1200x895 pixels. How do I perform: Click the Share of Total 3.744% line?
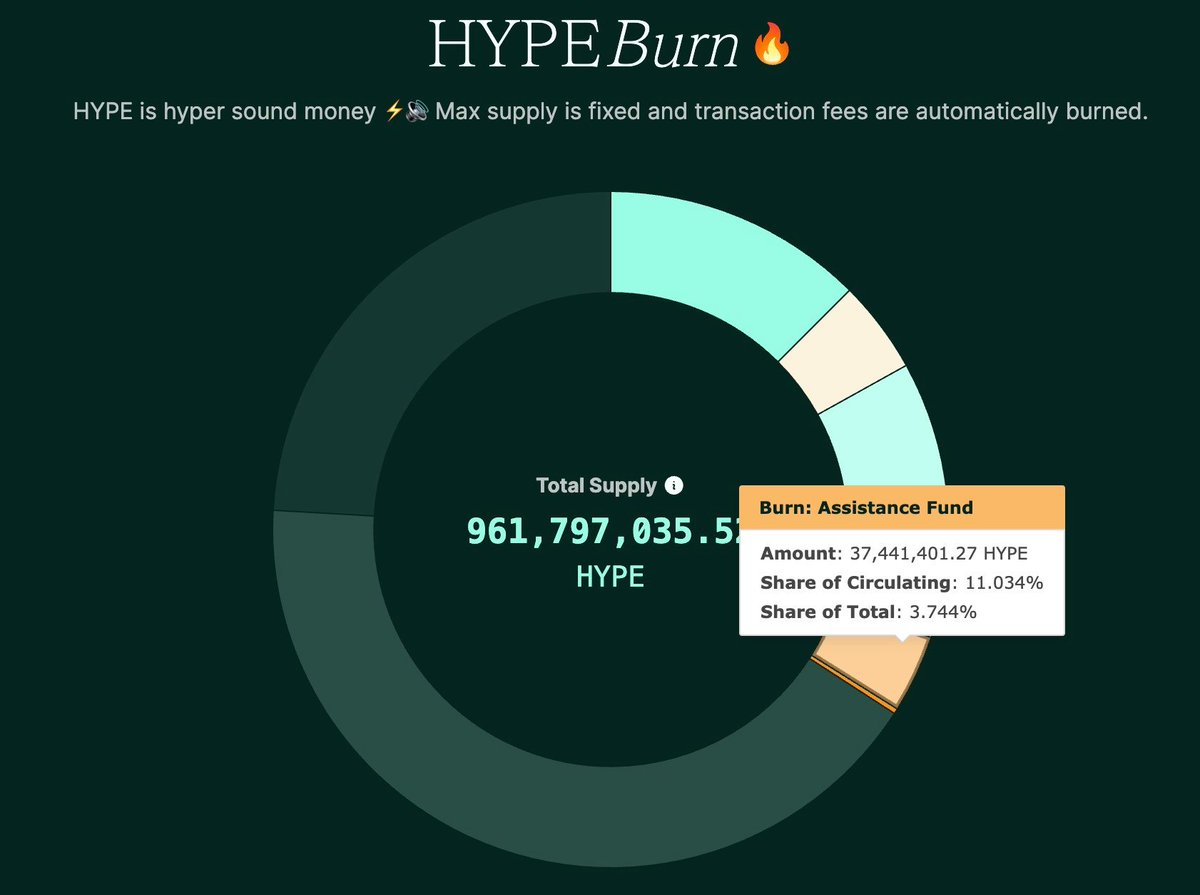(868, 612)
